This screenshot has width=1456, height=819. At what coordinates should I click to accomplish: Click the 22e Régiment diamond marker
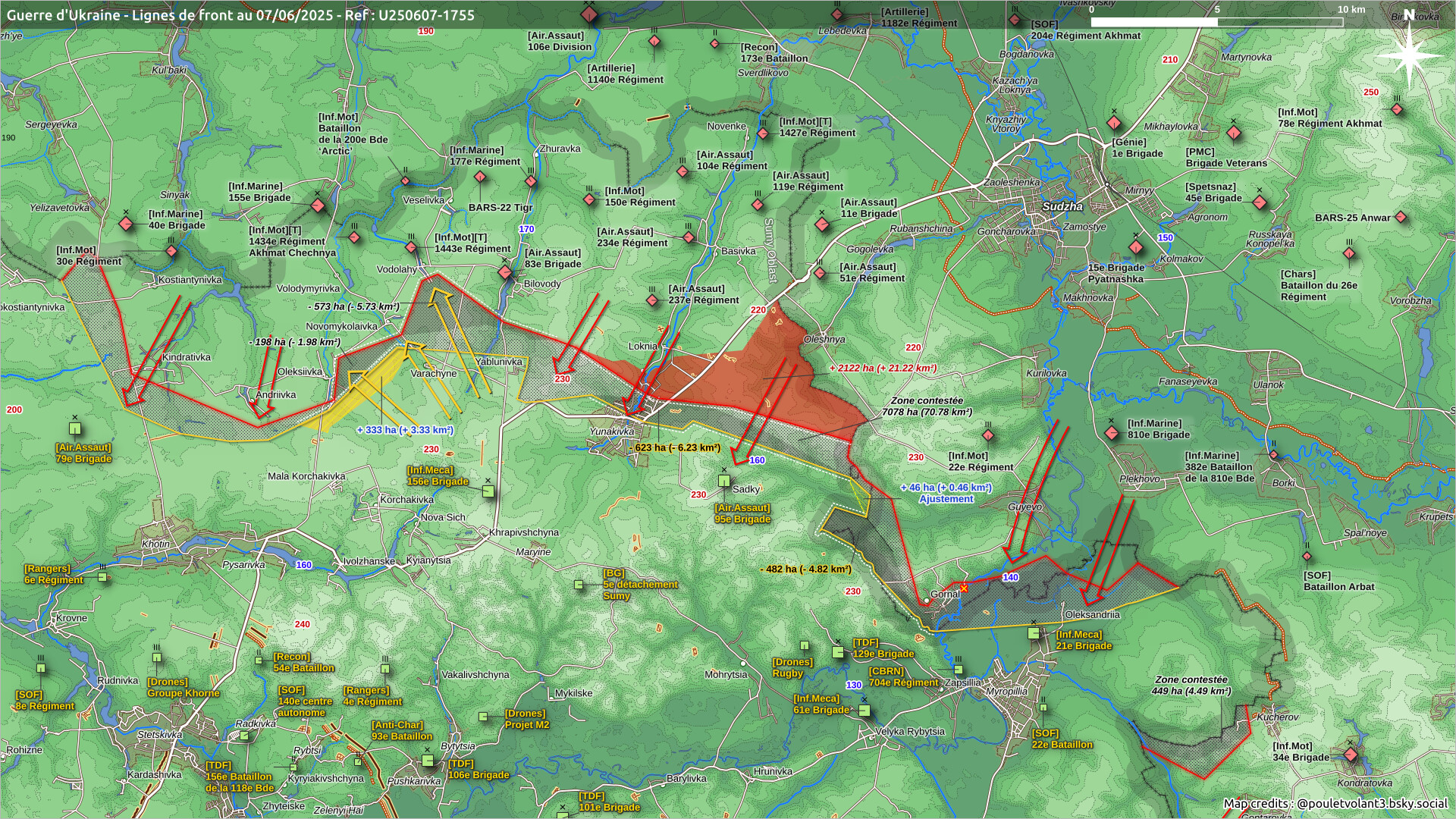(988, 436)
